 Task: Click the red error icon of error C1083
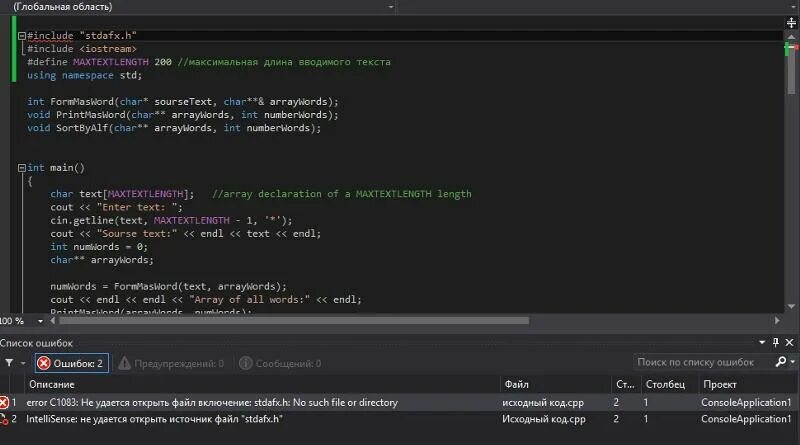(4, 403)
